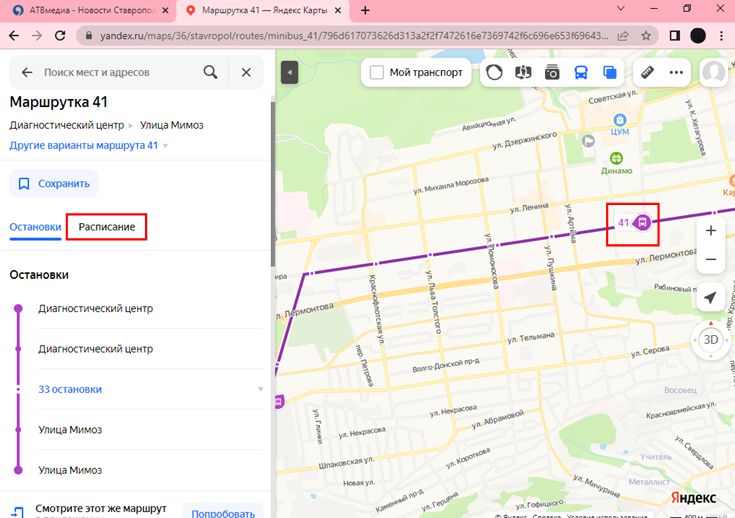Viewport: 735px width, 518px height.
Task: Click the route 41 bus marker on map
Action: point(643,222)
